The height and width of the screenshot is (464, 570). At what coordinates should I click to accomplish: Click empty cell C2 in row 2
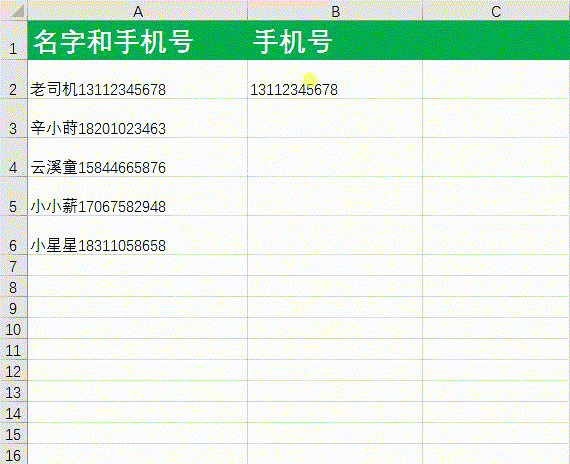pyautogui.click(x=496, y=79)
